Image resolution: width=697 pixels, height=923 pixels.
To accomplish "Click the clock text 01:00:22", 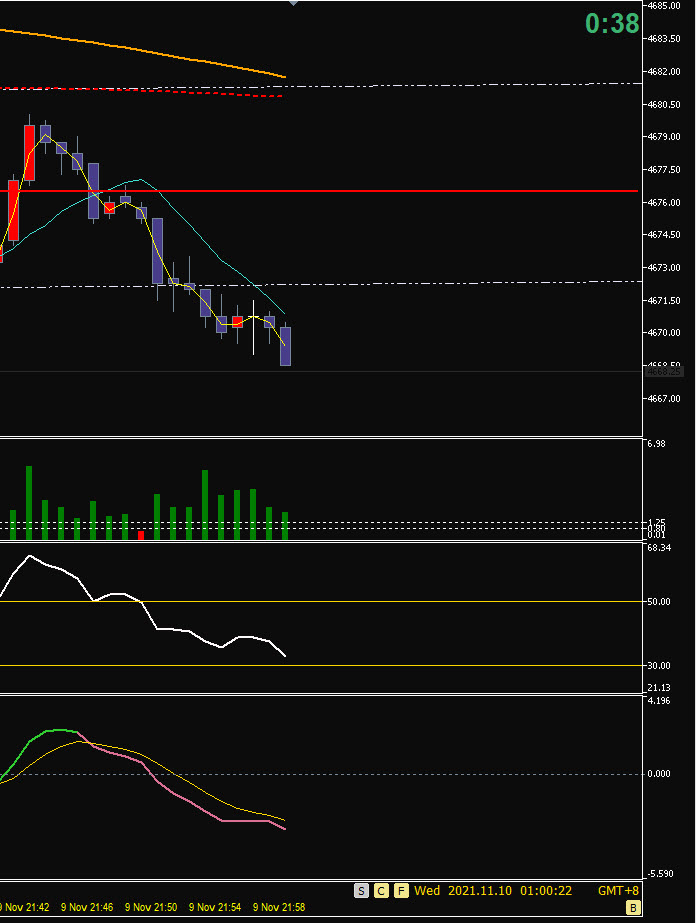I will point(546,891).
